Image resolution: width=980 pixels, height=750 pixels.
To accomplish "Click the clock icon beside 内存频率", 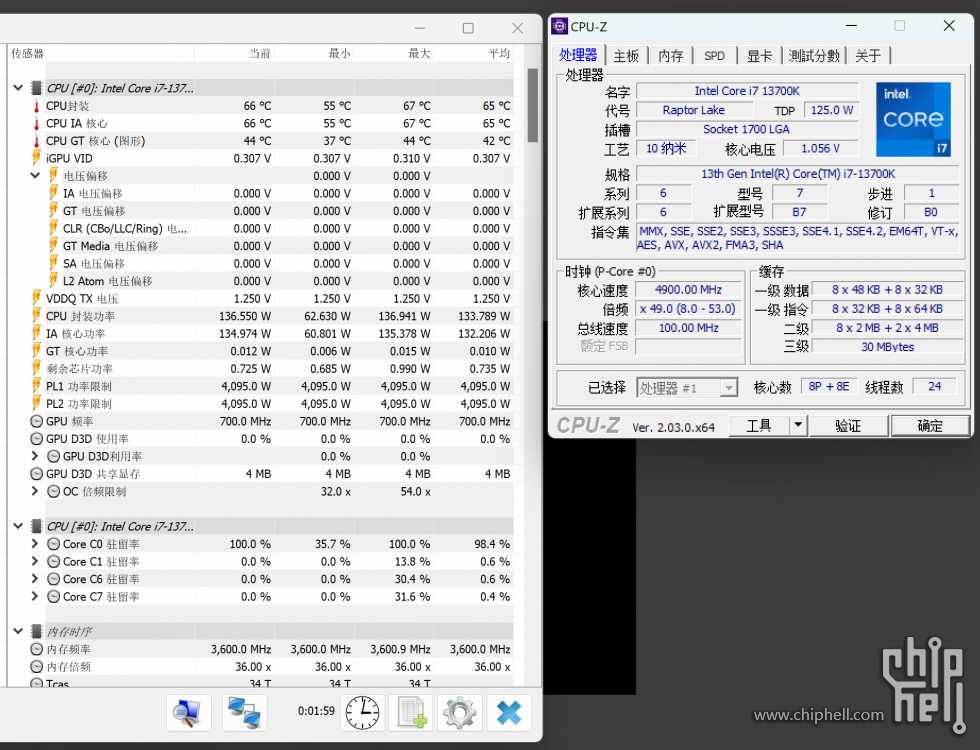I will (x=37, y=649).
